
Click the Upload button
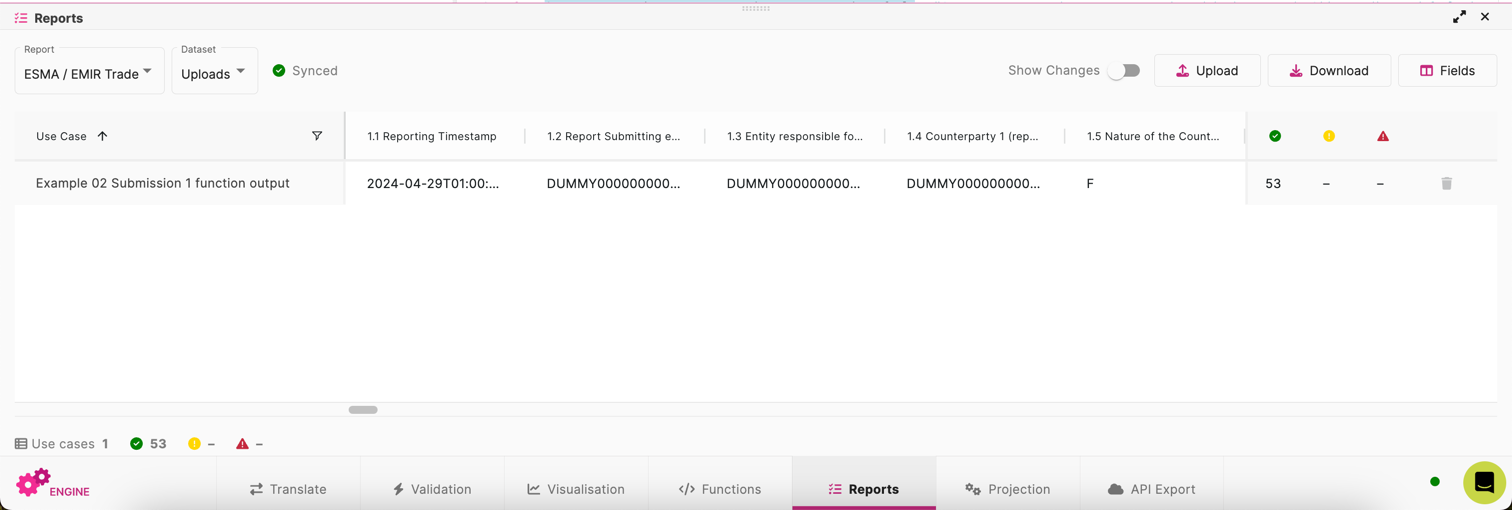(x=1206, y=71)
